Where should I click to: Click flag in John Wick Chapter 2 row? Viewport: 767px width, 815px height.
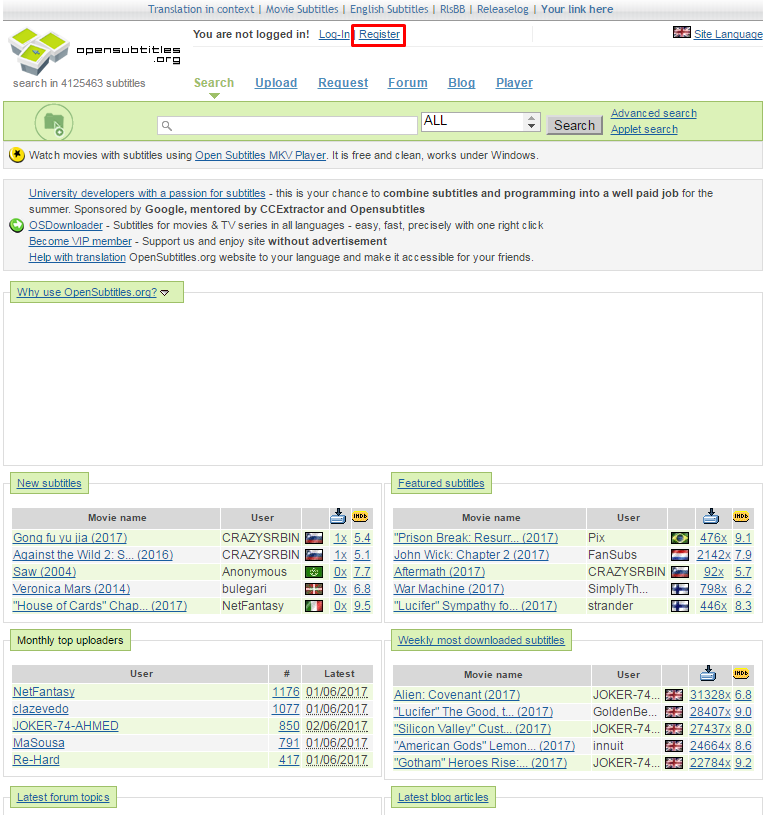(x=680, y=555)
